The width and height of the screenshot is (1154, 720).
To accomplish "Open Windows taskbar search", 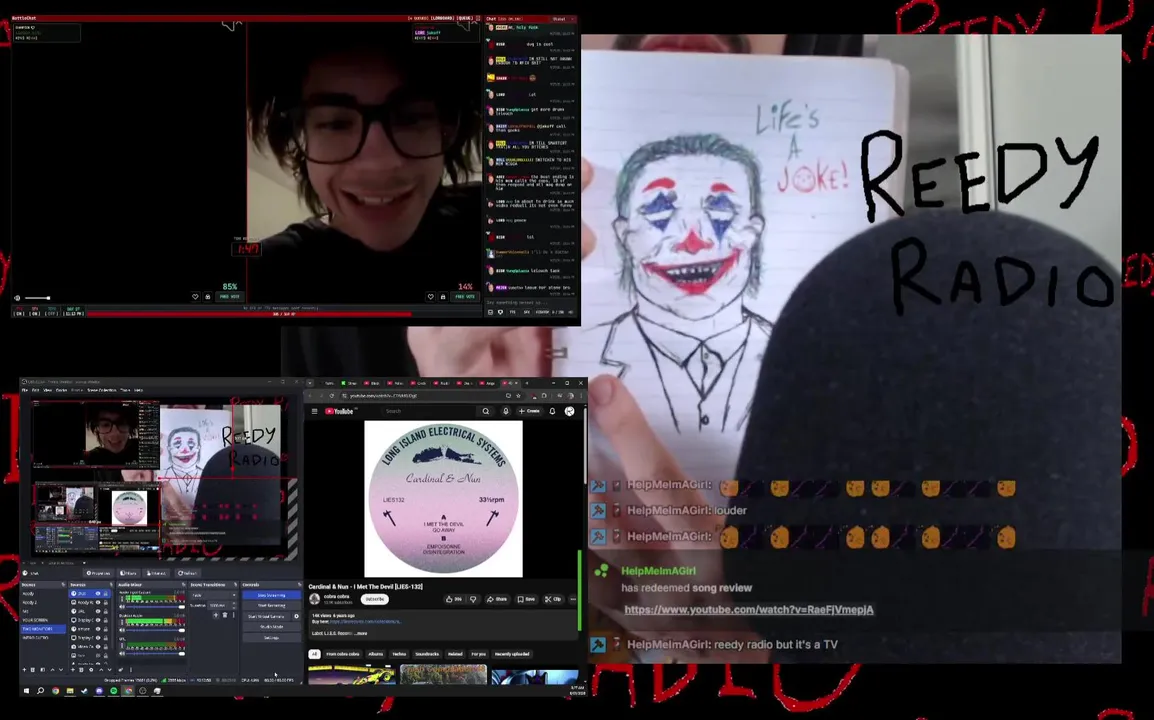I will pos(40,691).
